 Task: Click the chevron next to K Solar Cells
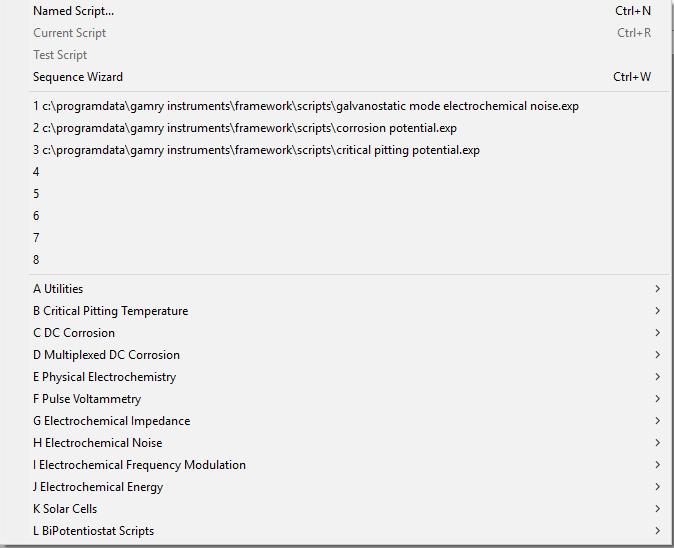(657, 509)
